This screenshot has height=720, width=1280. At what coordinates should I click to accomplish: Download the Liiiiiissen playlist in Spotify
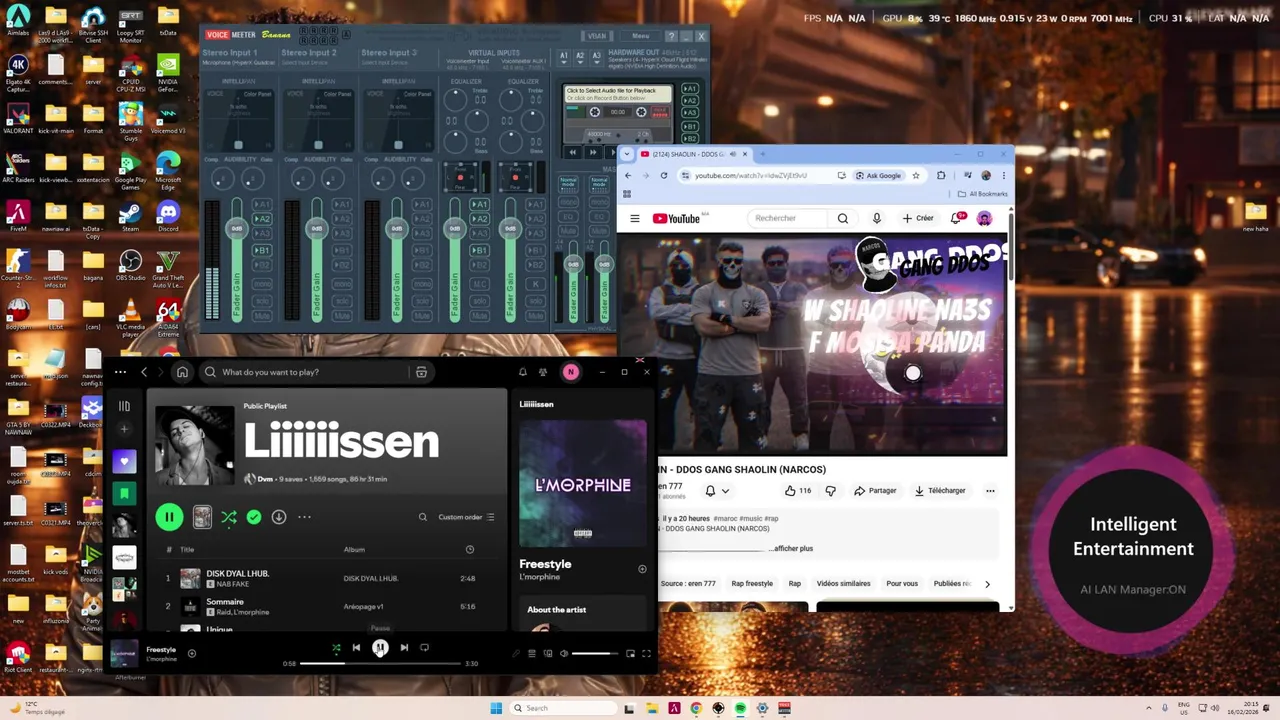tap(279, 517)
